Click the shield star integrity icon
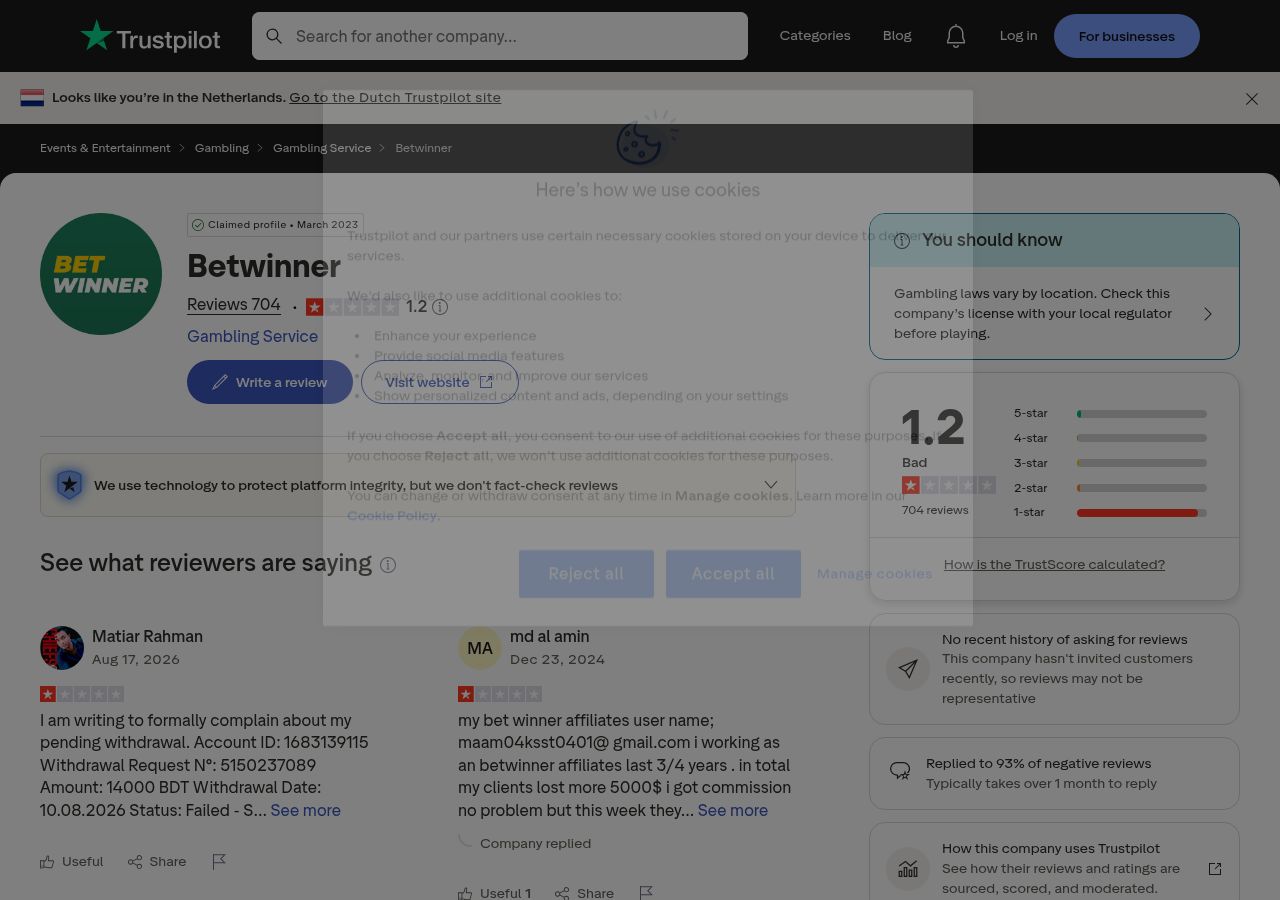Viewport: 1280px width, 900px height. click(x=69, y=485)
